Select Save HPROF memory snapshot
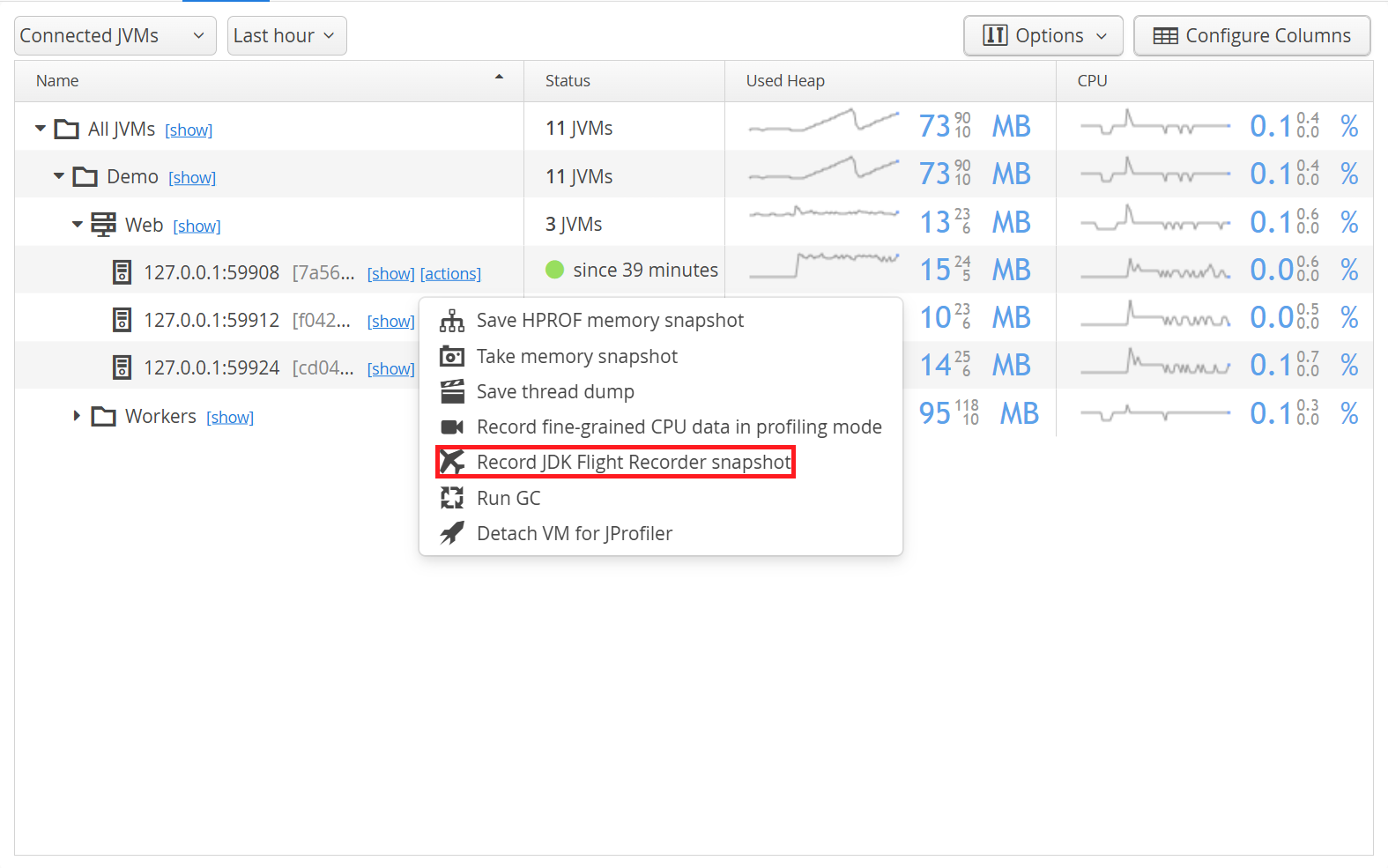The image size is (1388, 868). pyautogui.click(x=661, y=321)
